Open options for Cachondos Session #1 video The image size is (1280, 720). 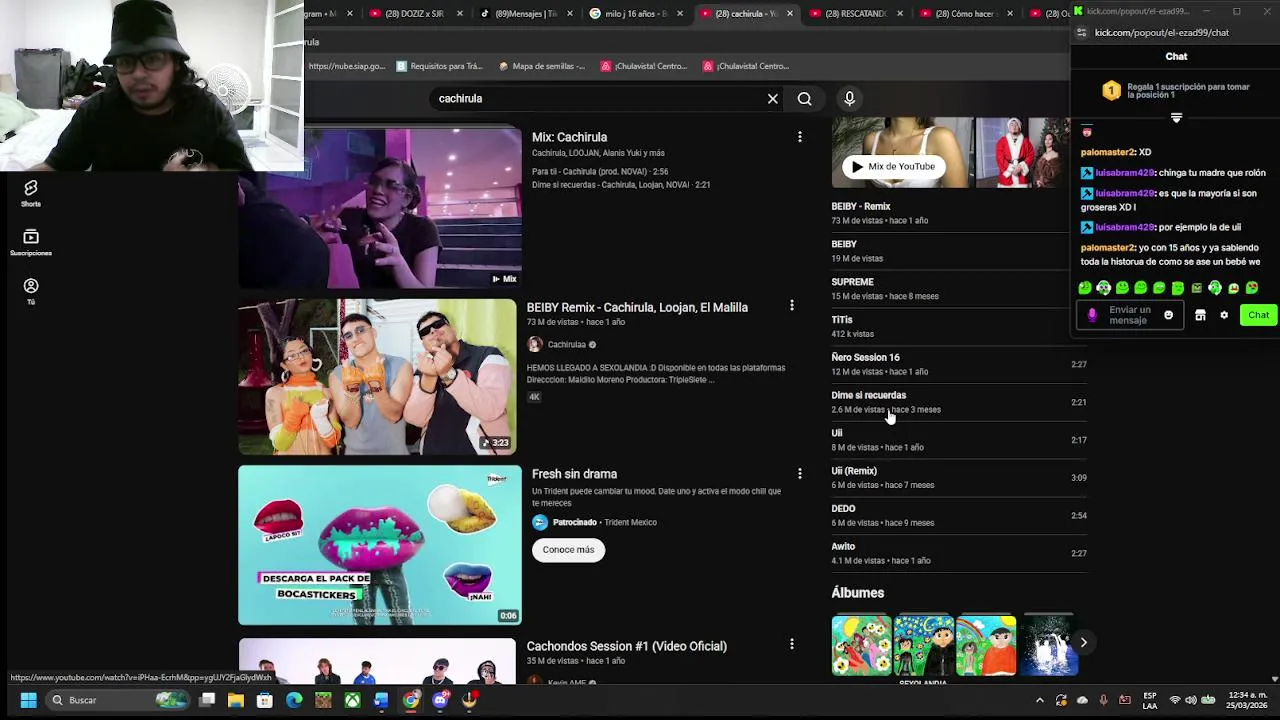tap(791, 645)
